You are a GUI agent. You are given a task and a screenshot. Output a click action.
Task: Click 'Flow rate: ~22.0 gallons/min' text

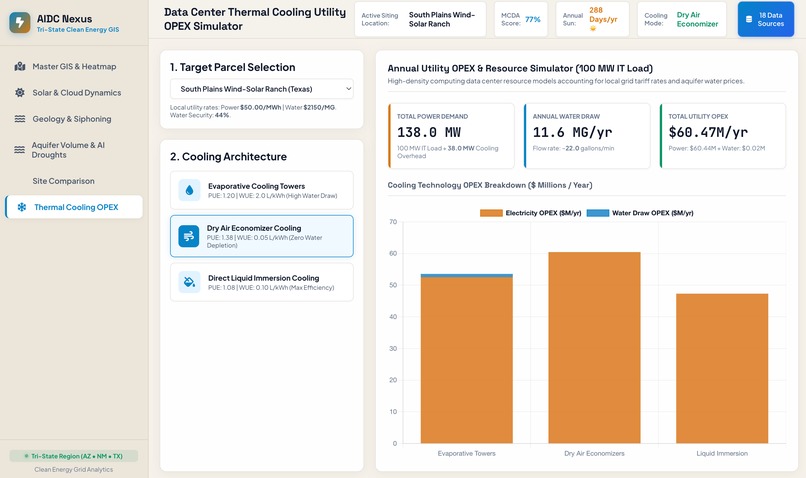coord(573,148)
